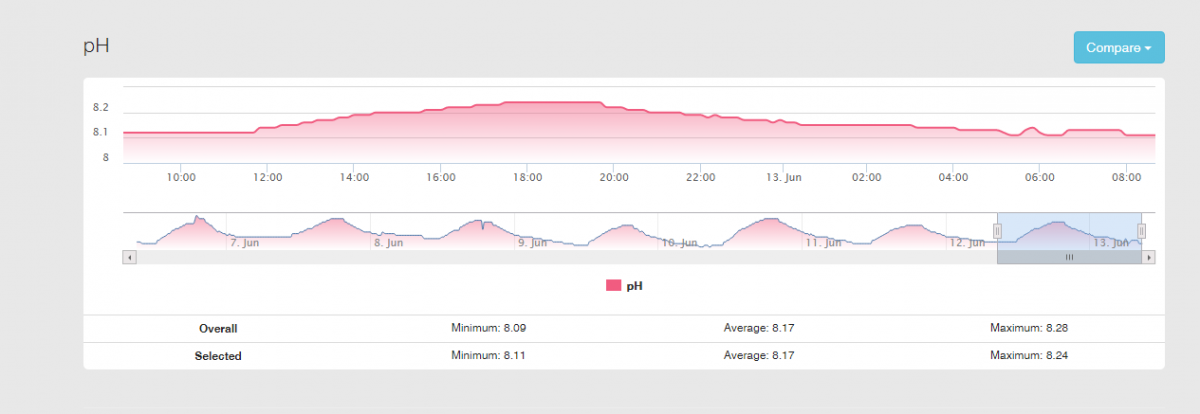
Task: Click the 18:00 x-axis label
Action: click(527, 178)
